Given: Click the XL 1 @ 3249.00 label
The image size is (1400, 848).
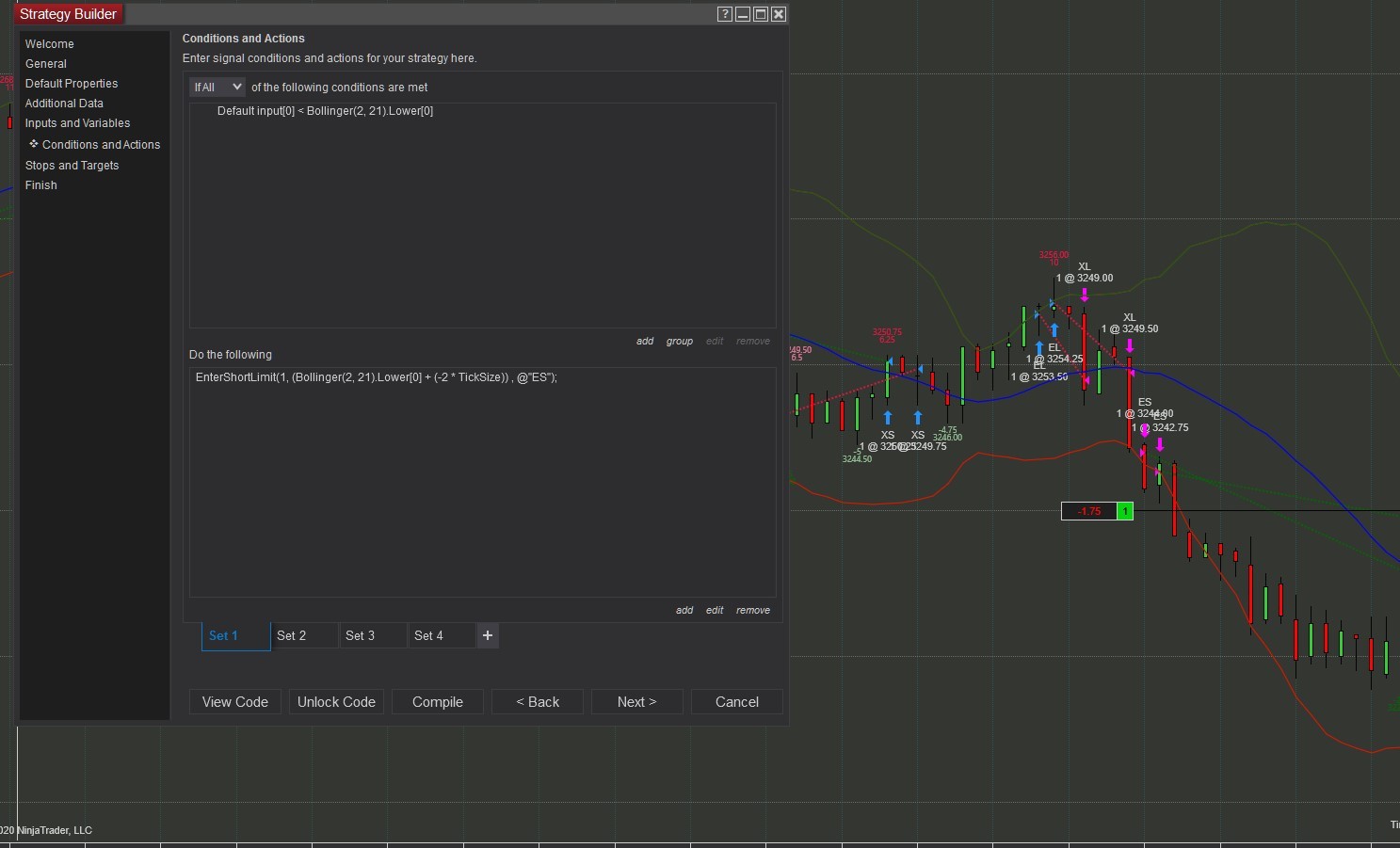Looking at the screenshot, I should (1085, 272).
